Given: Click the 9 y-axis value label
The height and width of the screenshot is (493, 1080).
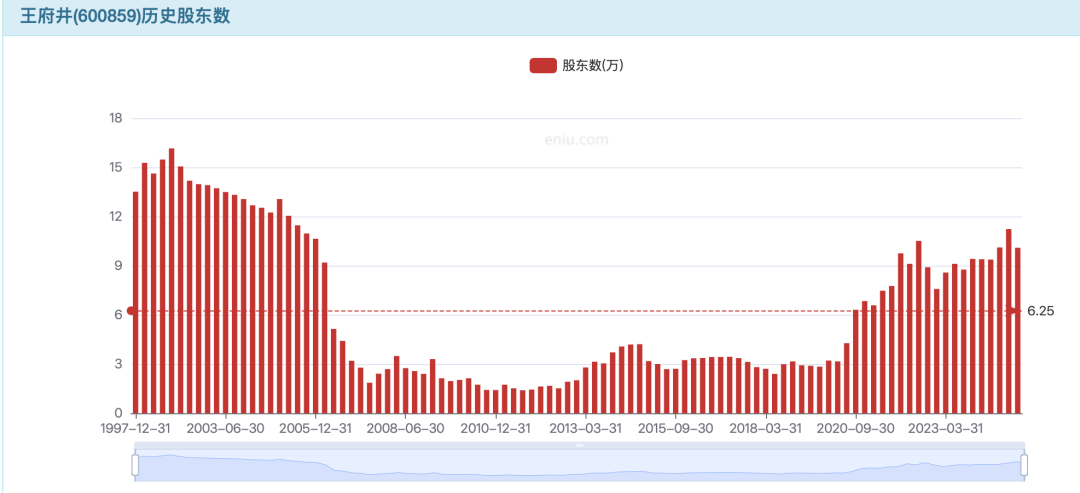Looking at the screenshot, I should coord(118,266).
